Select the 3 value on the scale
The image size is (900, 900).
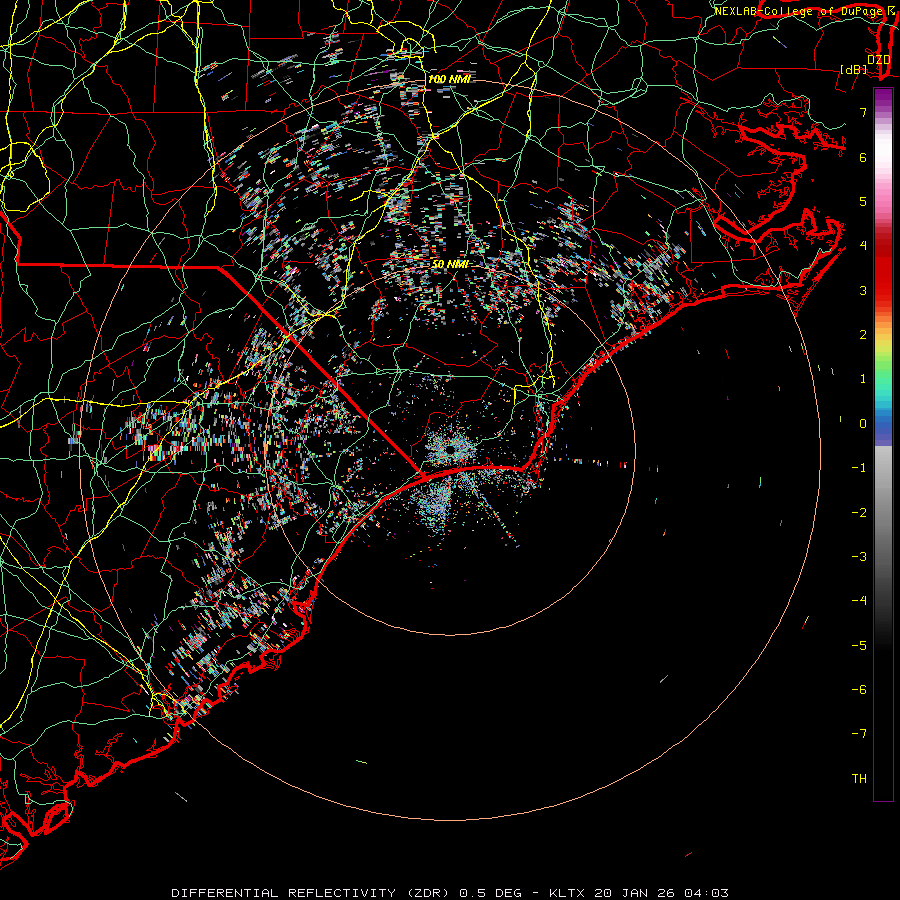[x=863, y=290]
